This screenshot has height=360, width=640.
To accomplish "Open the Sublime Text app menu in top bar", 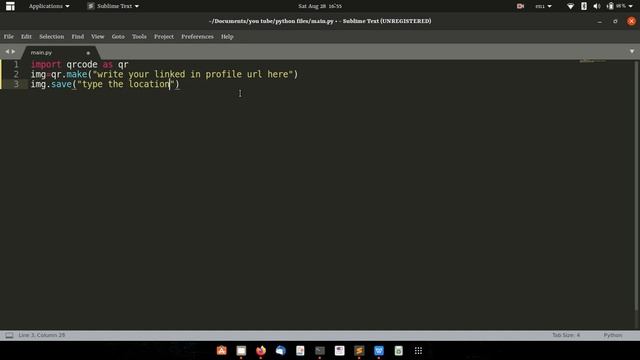I will (113, 6).
